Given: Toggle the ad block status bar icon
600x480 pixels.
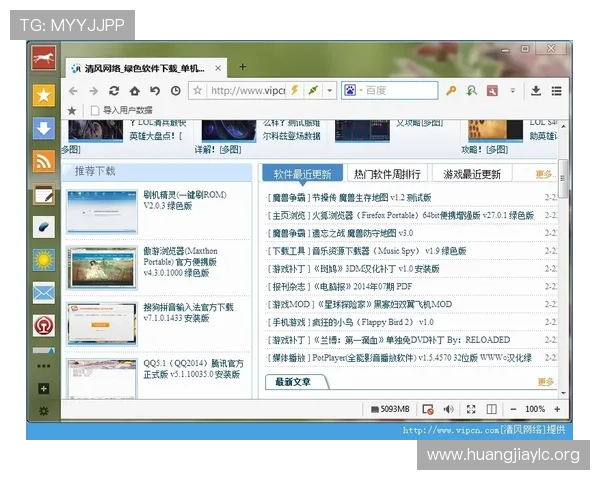Looking at the screenshot, I should [428, 410].
